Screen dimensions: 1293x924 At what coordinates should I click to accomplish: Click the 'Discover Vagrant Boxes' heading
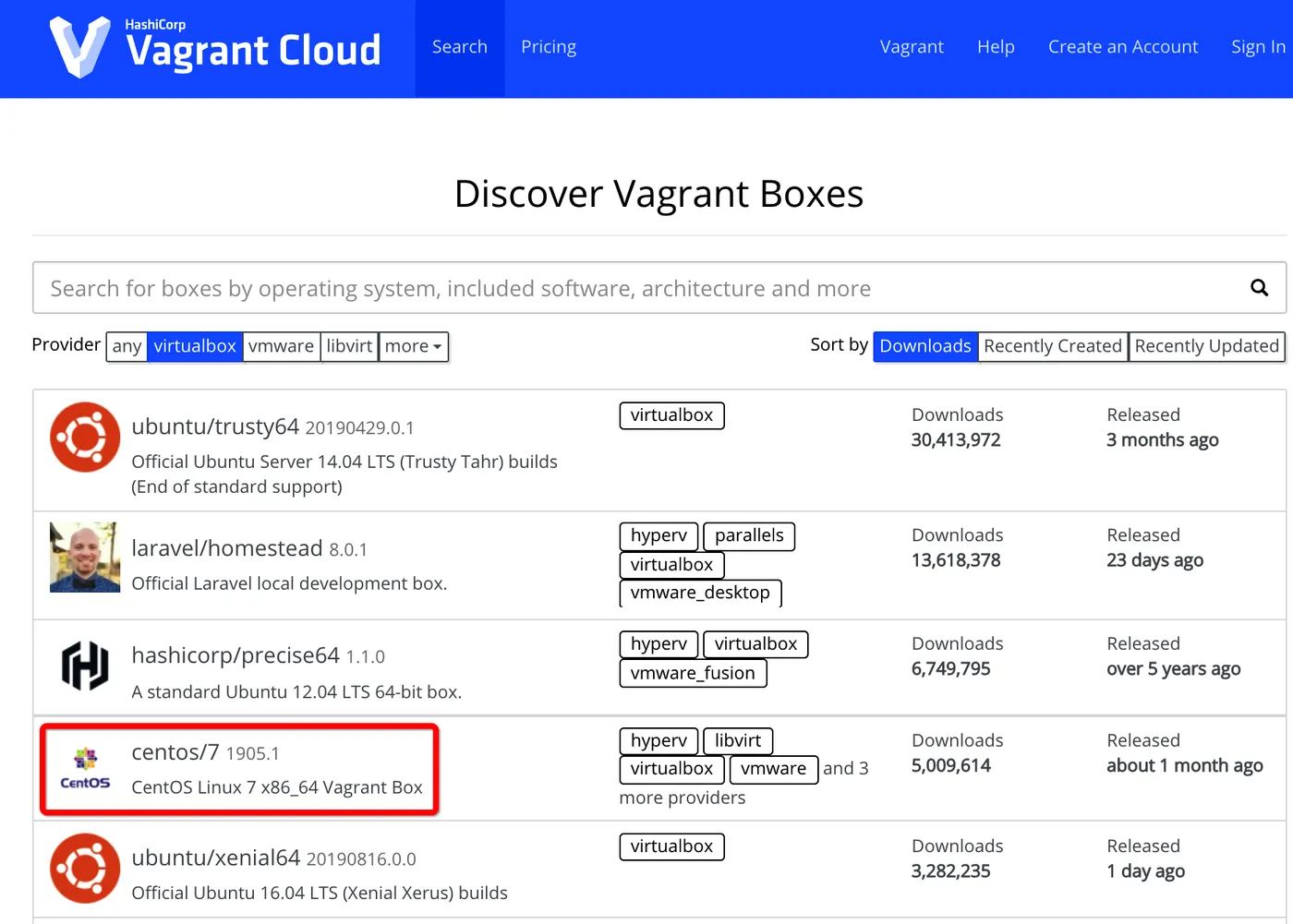(659, 194)
